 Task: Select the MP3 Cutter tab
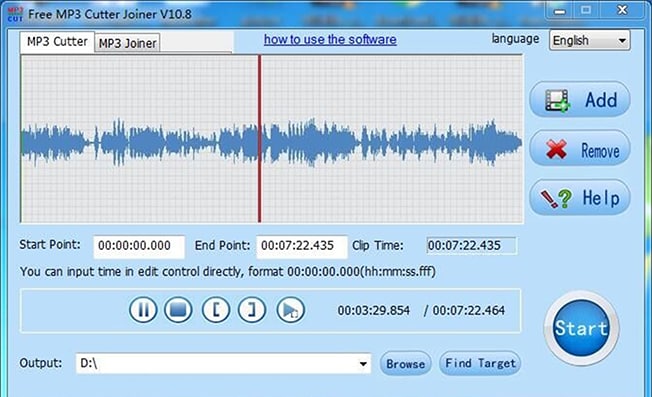point(57,42)
